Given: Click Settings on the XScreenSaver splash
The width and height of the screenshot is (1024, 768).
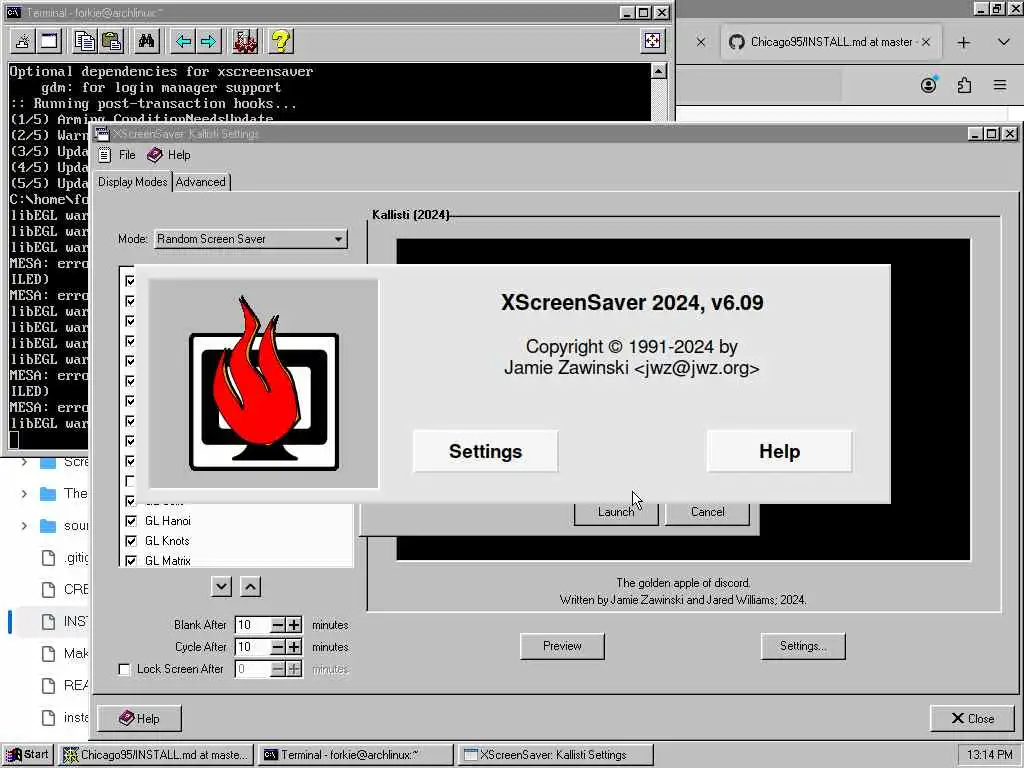Looking at the screenshot, I should click(x=485, y=451).
